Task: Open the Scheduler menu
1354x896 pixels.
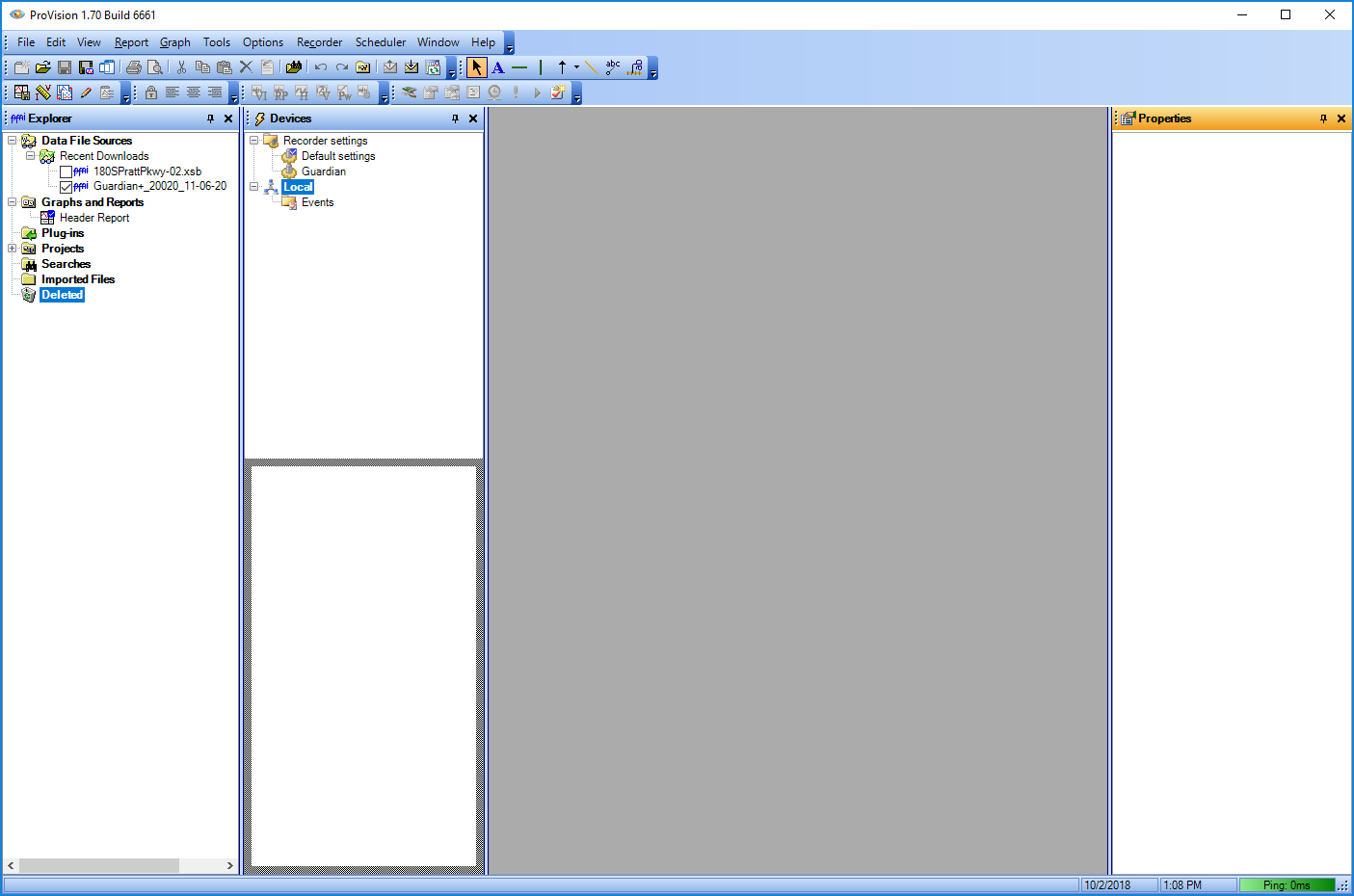Action: pyautogui.click(x=380, y=42)
